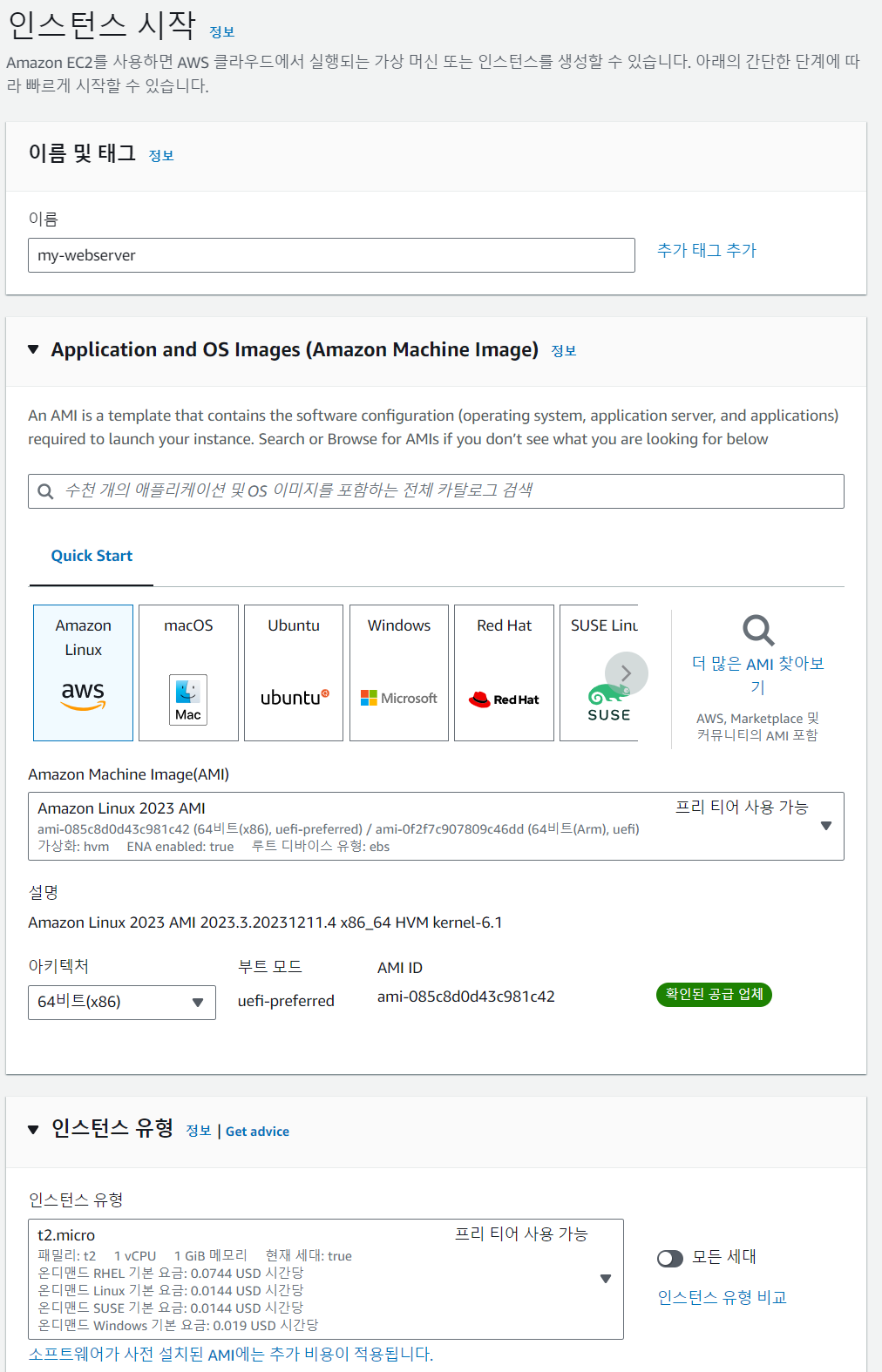Choose the SUSE Linux AMI tile
This screenshot has width=882, height=1372.
[599, 672]
